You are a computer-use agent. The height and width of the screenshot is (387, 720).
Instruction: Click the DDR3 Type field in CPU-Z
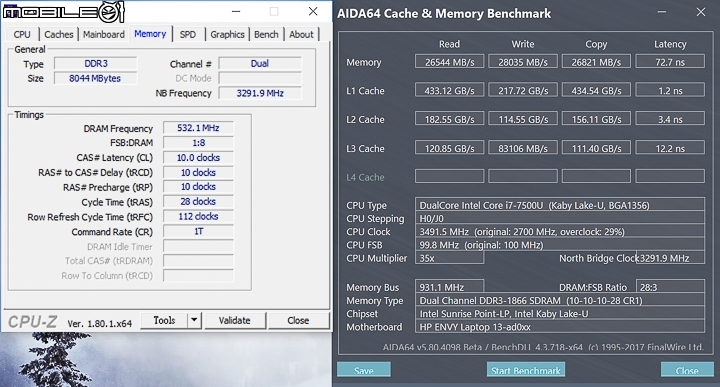click(96, 63)
